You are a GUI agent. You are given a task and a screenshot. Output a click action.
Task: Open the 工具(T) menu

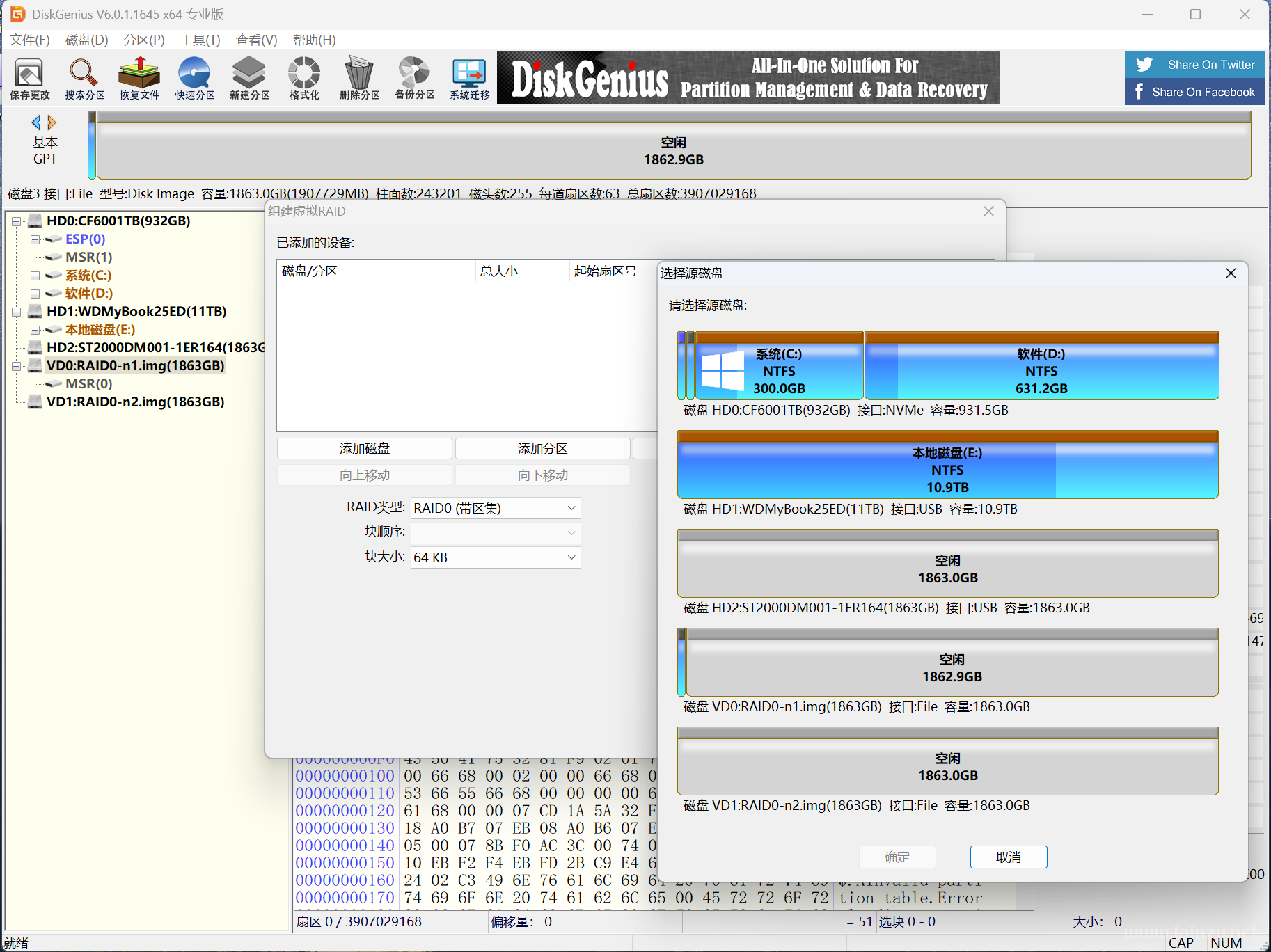(x=200, y=40)
